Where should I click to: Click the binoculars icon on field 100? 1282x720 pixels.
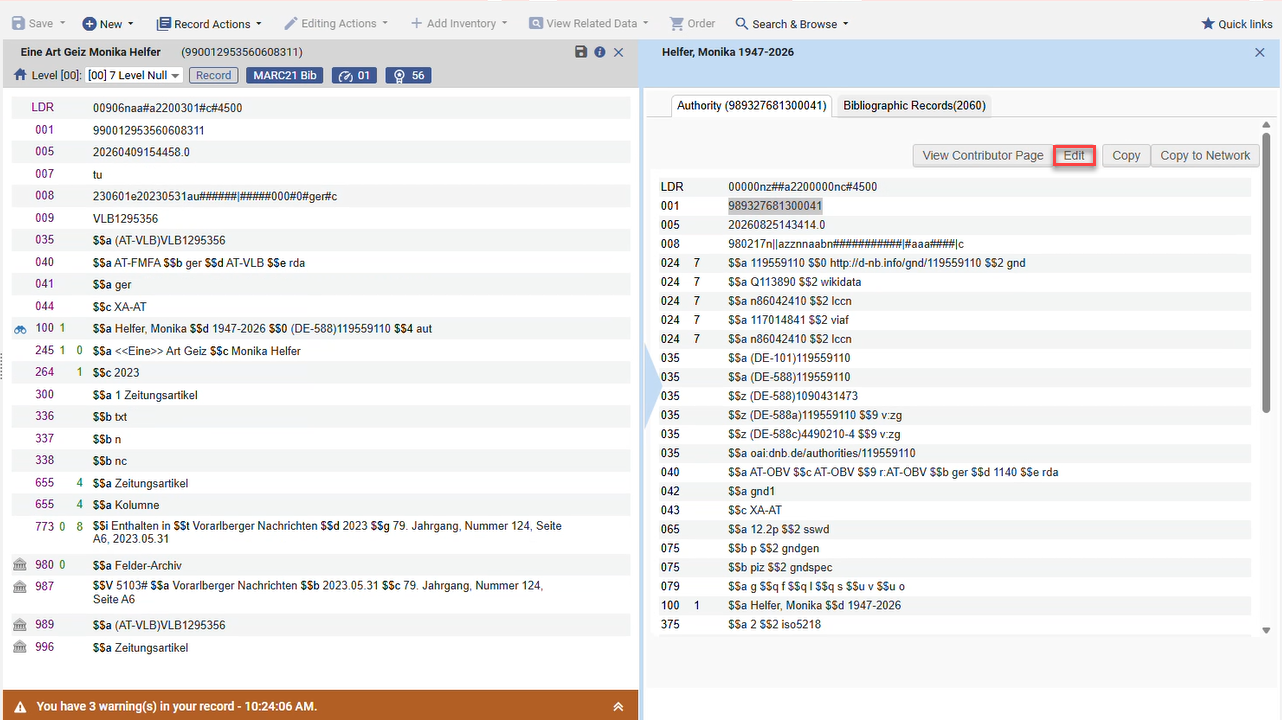click(20, 329)
